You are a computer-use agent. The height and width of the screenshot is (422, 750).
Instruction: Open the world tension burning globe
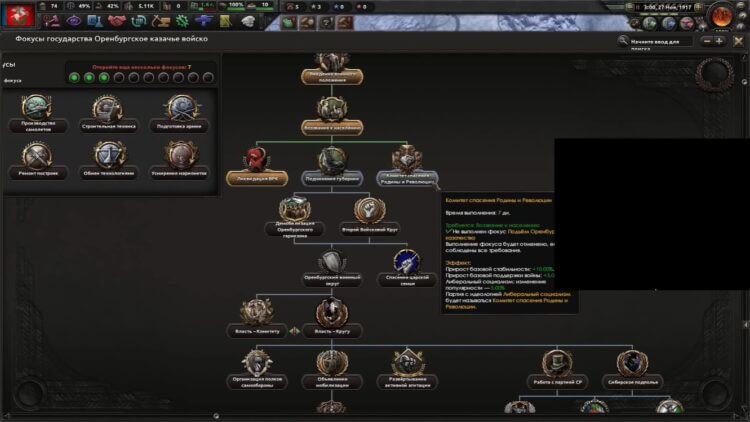coord(721,16)
